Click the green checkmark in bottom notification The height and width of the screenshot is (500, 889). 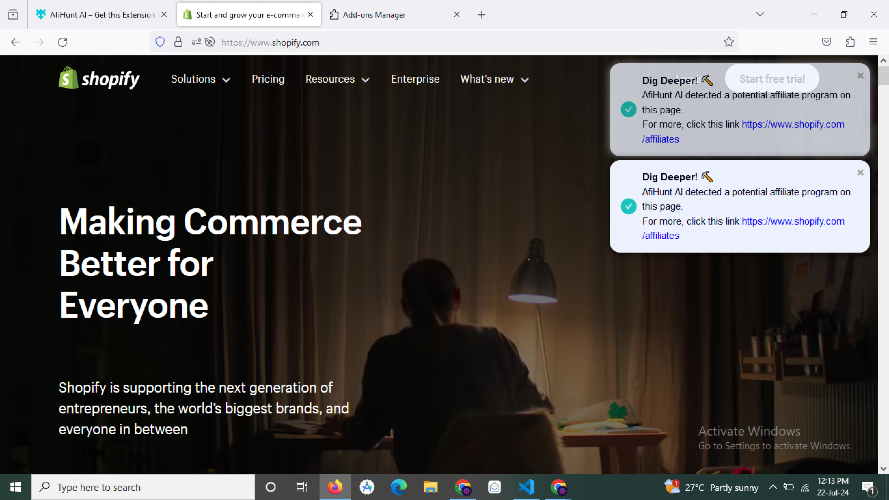pyautogui.click(x=628, y=206)
